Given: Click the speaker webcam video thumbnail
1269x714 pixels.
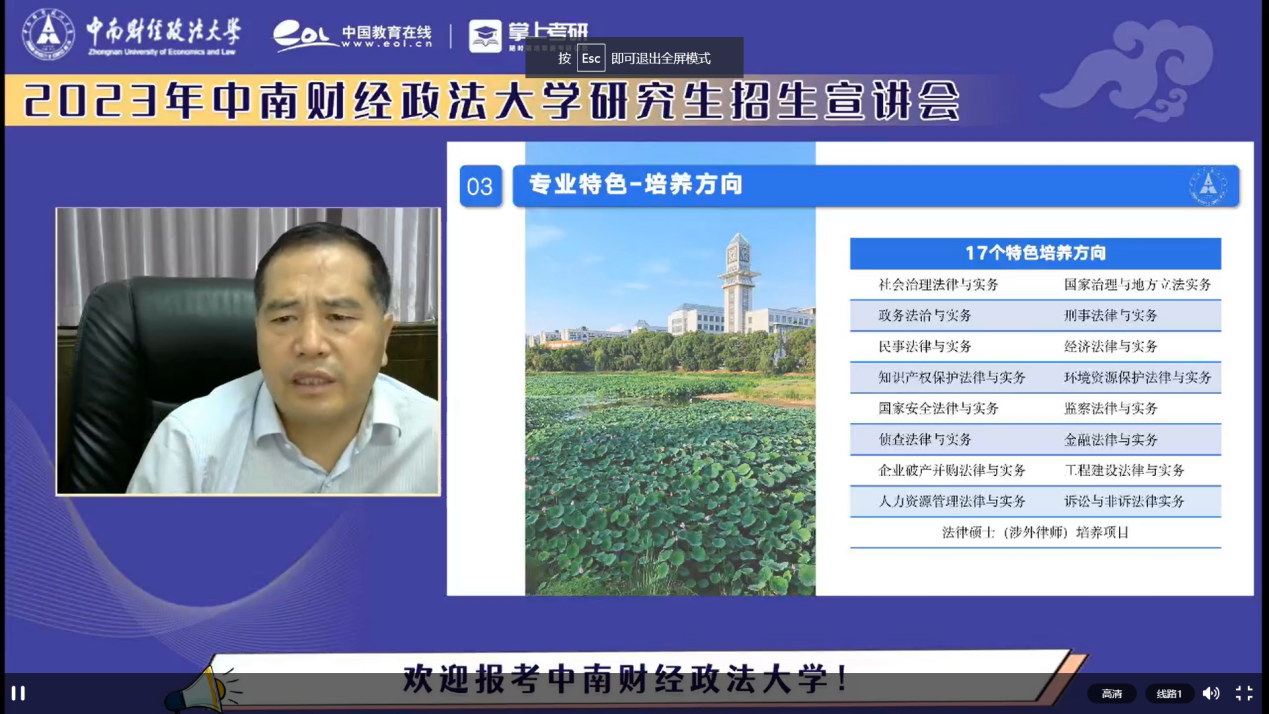Looking at the screenshot, I should click(x=248, y=351).
